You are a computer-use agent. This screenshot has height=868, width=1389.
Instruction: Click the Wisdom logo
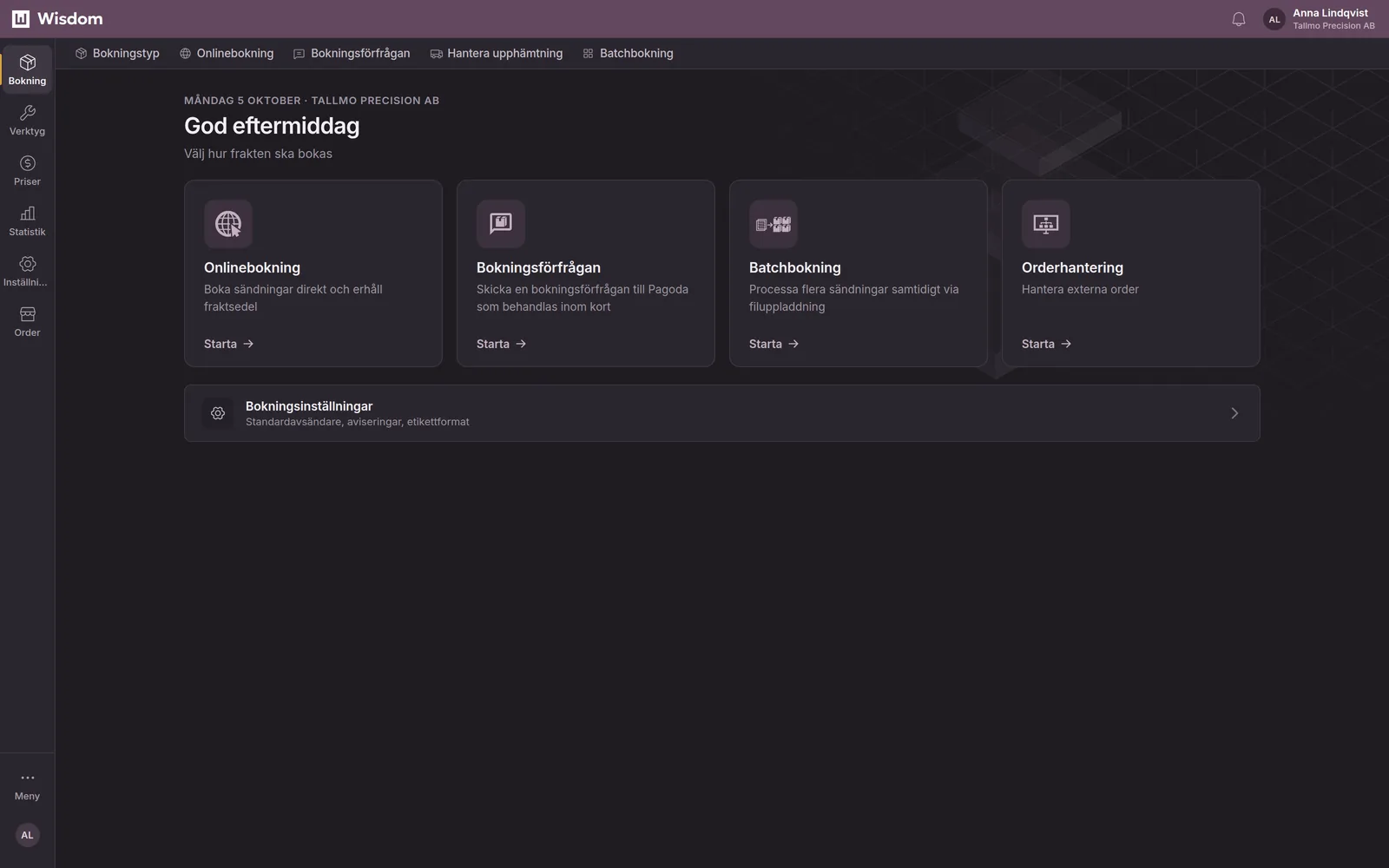pos(57,19)
